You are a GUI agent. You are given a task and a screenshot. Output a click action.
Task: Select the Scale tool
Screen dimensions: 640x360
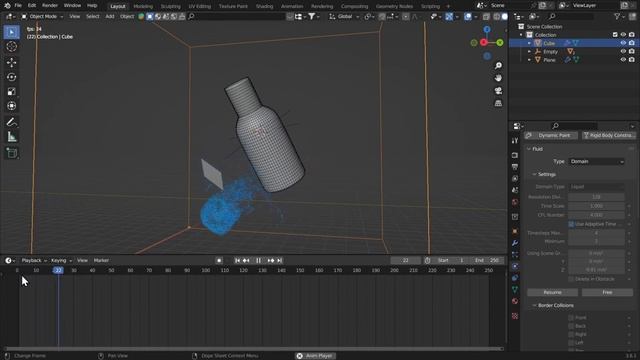point(11,91)
